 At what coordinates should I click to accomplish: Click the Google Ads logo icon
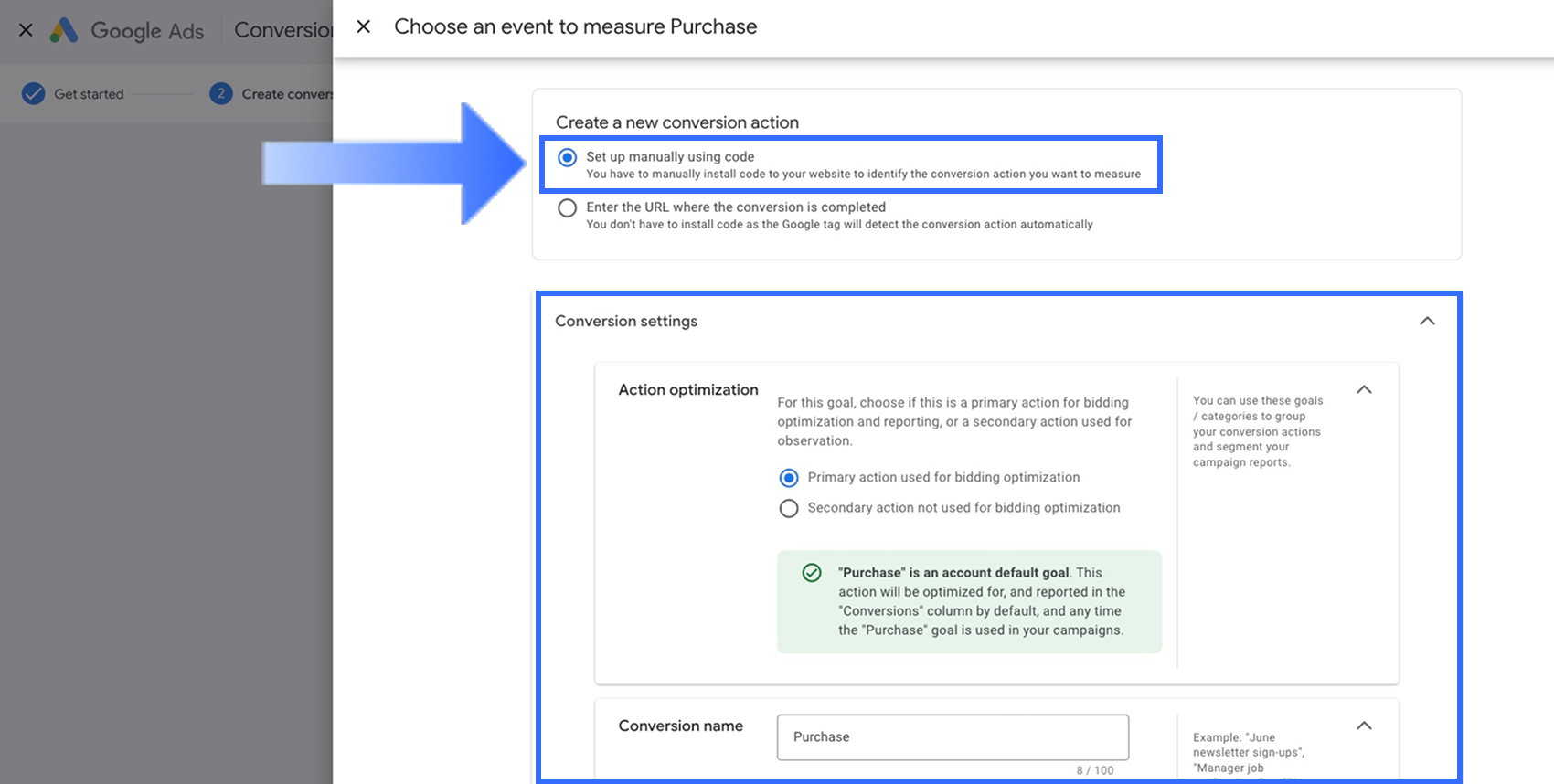pyautogui.click(x=64, y=30)
